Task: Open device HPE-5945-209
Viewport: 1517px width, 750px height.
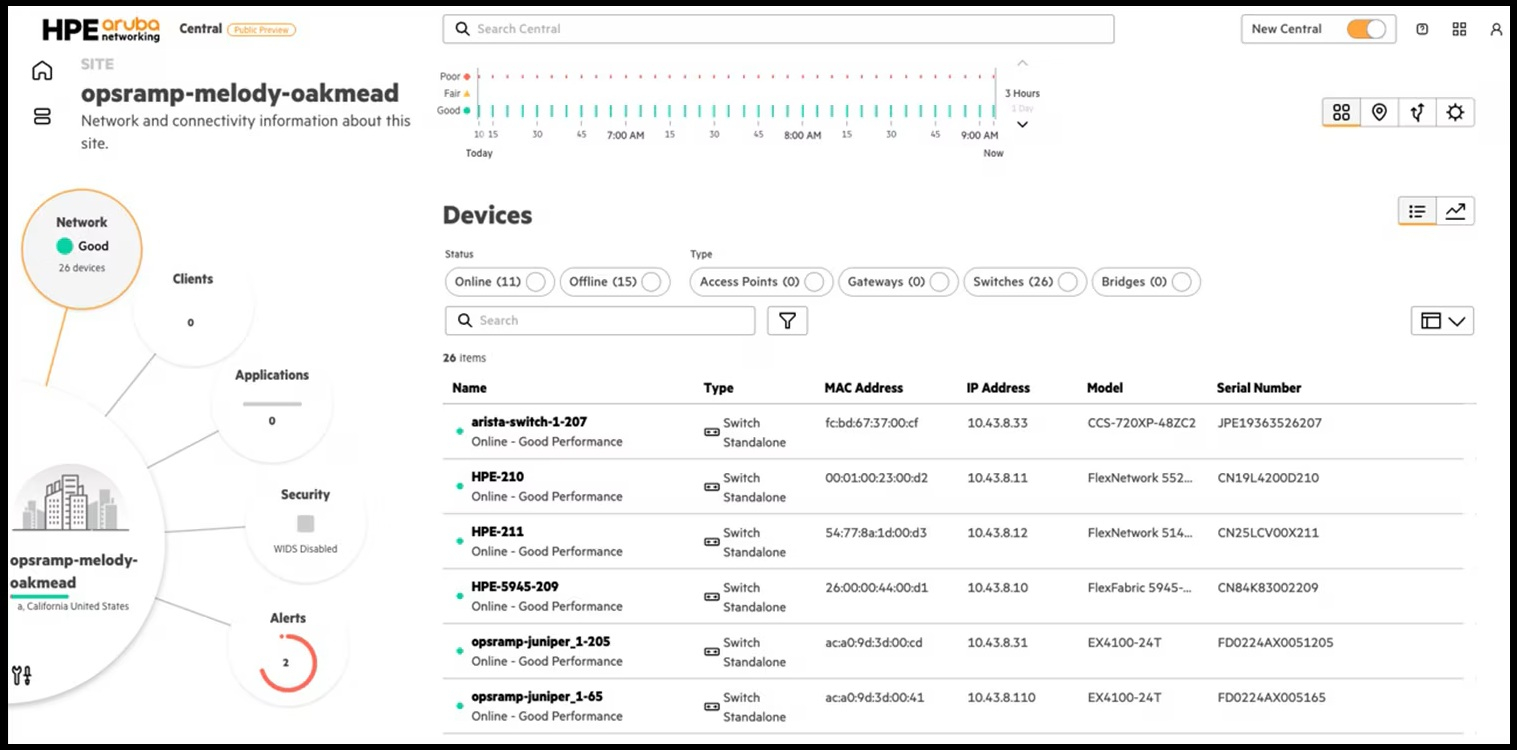Action: coord(514,587)
